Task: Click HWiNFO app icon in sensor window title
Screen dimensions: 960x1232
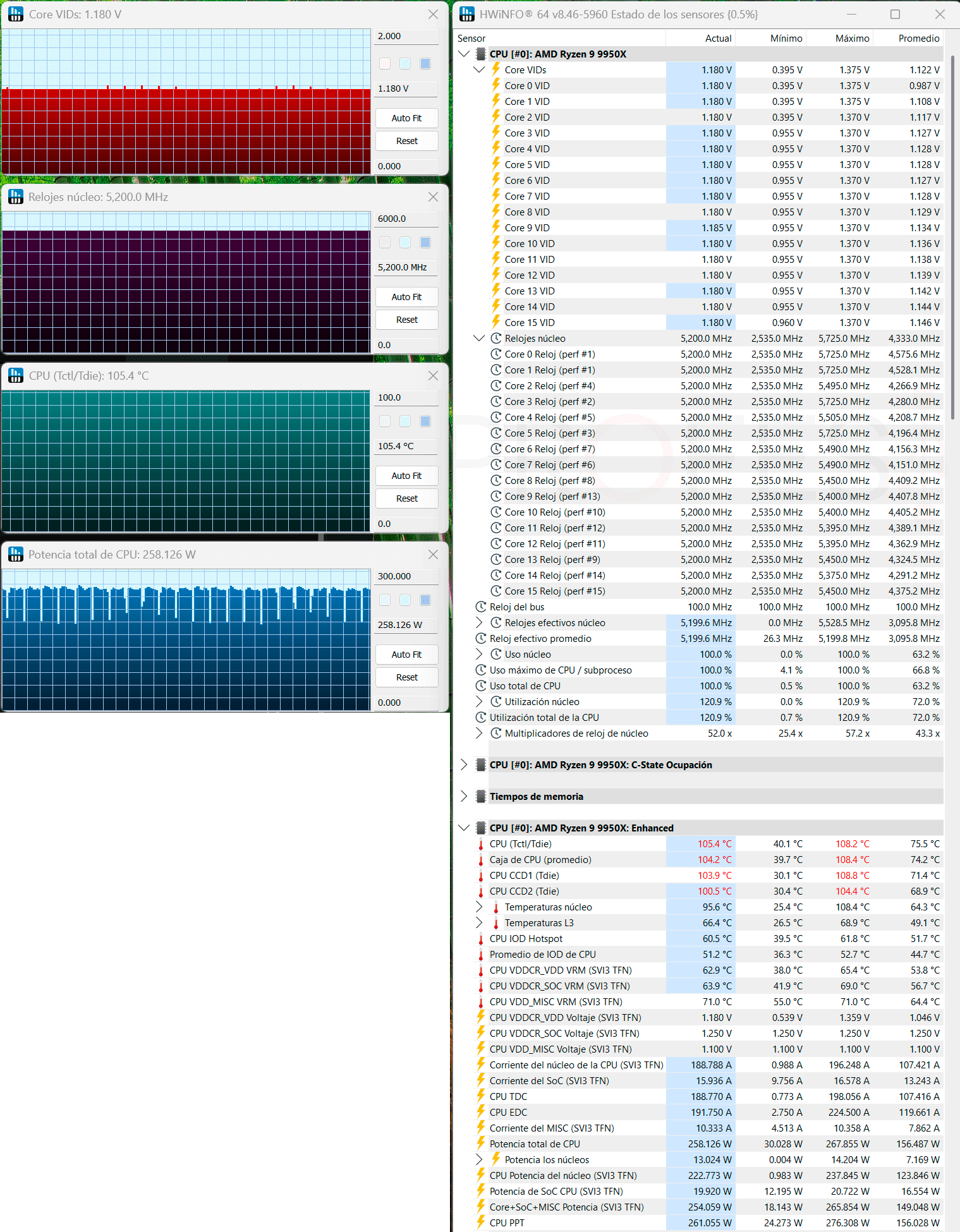Action: pyautogui.click(x=466, y=14)
